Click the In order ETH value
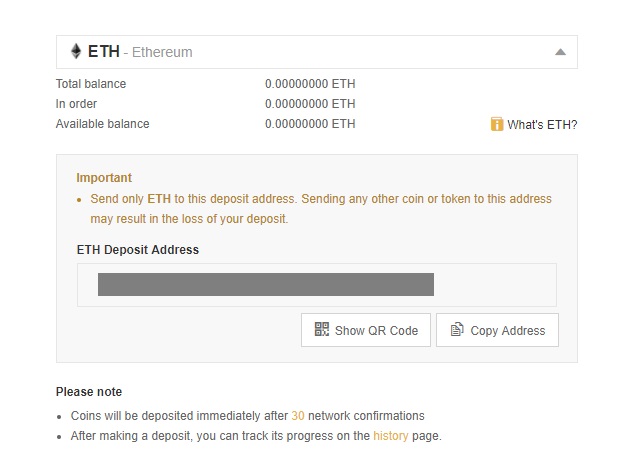The image size is (632, 460). pyautogui.click(x=310, y=104)
